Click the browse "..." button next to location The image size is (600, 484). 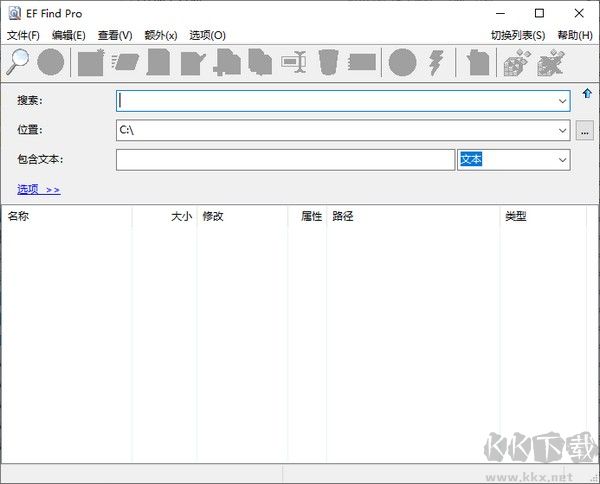[x=585, y=130]
